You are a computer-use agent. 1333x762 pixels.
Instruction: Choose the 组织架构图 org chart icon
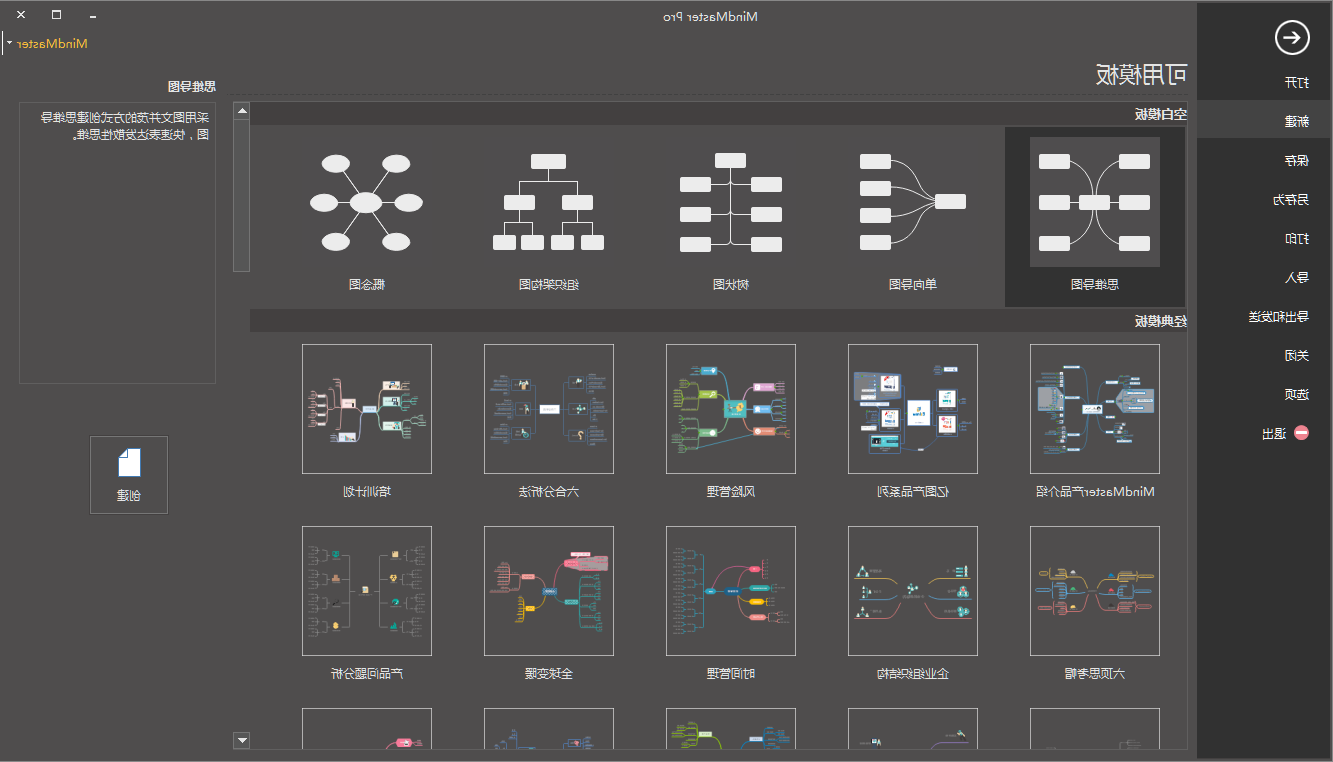pyautogui.click(x=548, y=202)
